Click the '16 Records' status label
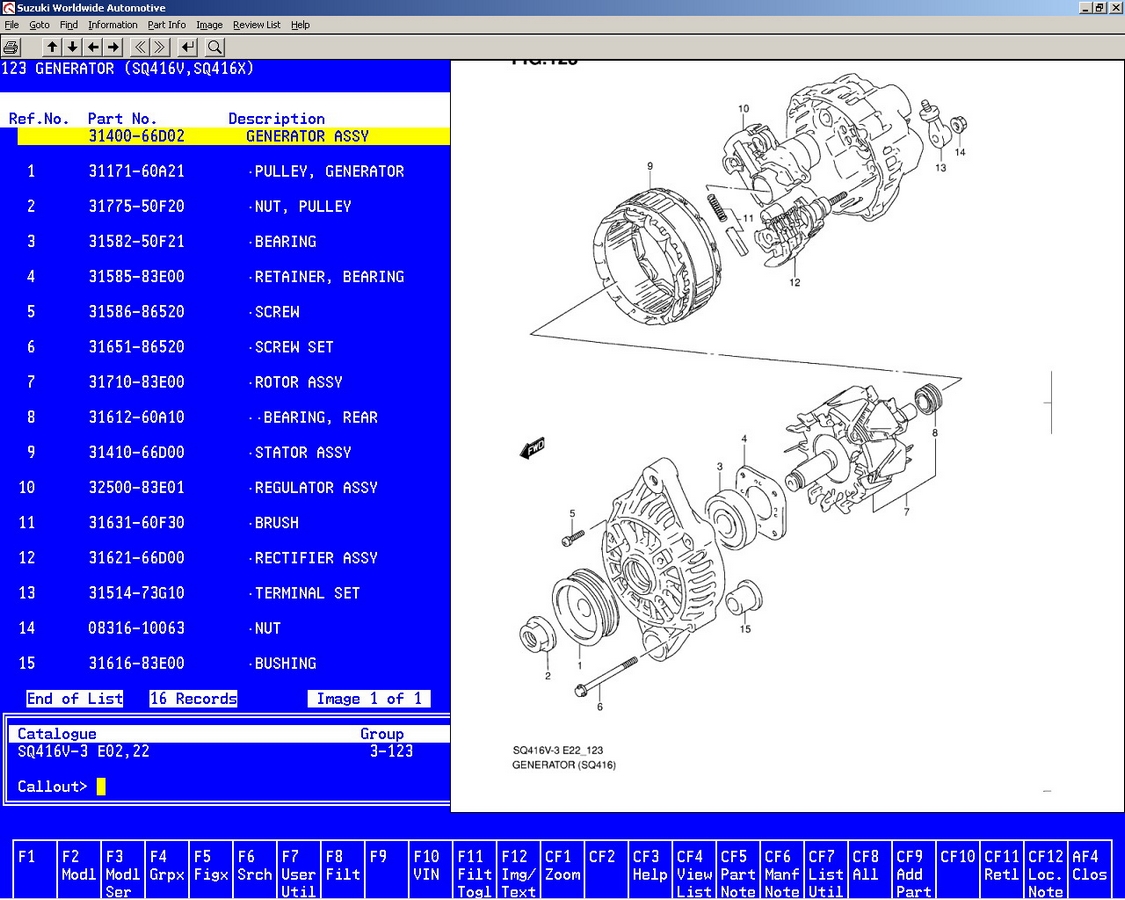1125x900 pixels. pos(193,698)
